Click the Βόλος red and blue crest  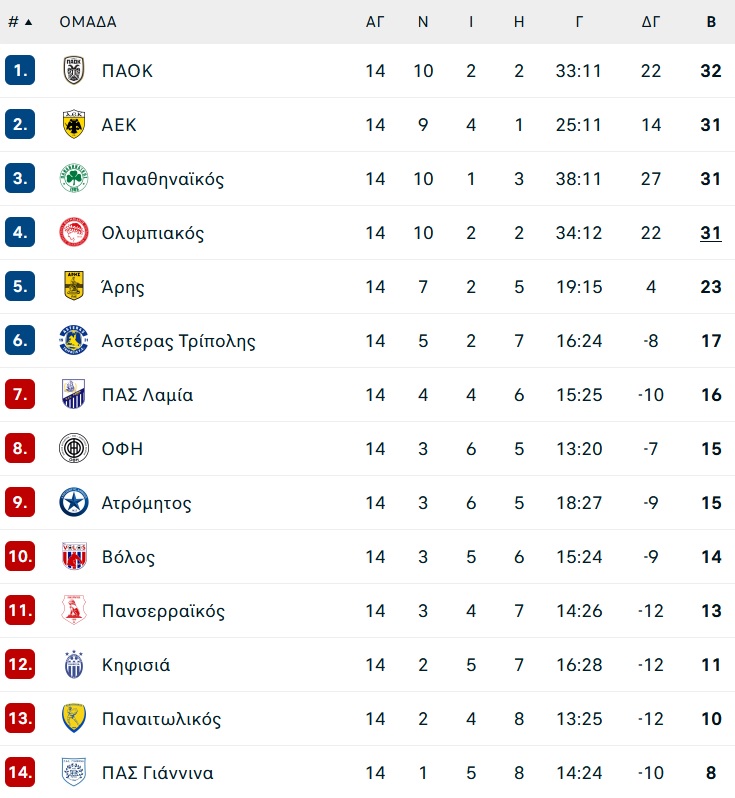point(74,556)
